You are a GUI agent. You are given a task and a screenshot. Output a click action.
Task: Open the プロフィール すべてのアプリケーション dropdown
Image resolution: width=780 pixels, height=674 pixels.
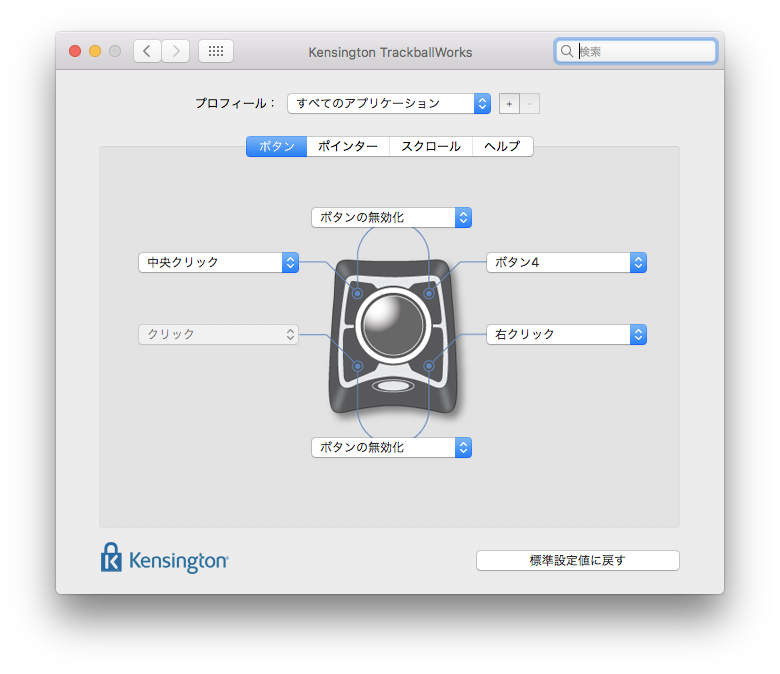pyautogui.click(x=389, y=103)
